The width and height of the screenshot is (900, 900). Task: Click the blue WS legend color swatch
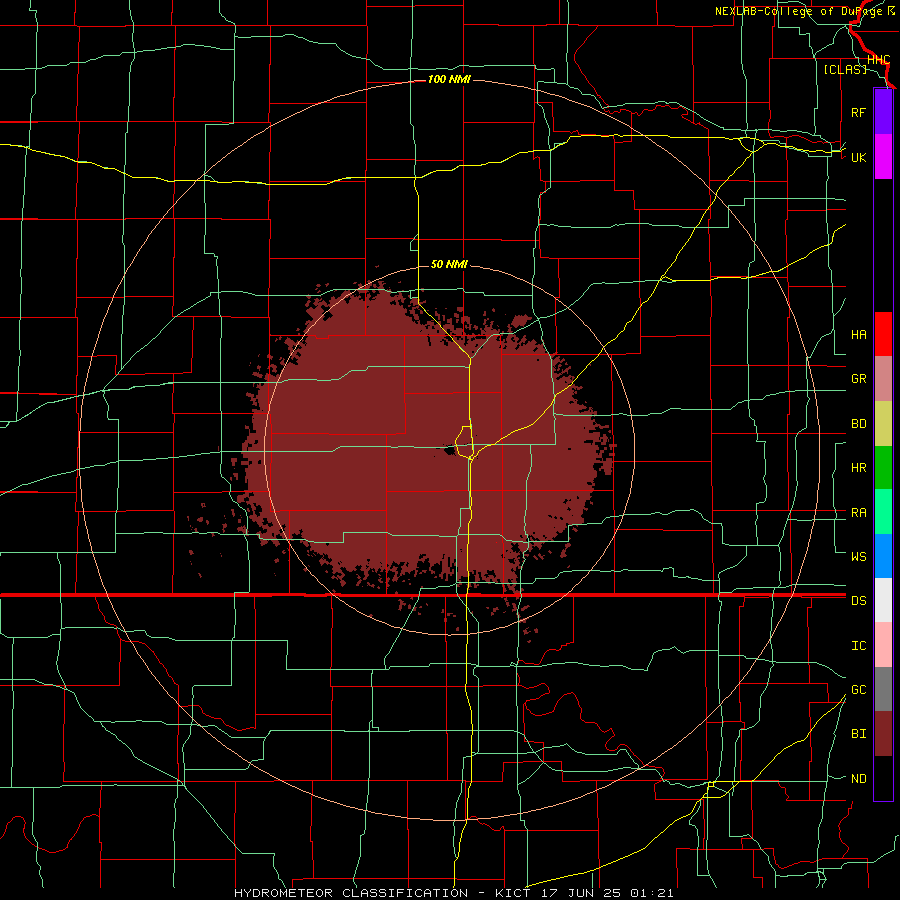pos(883,556)
